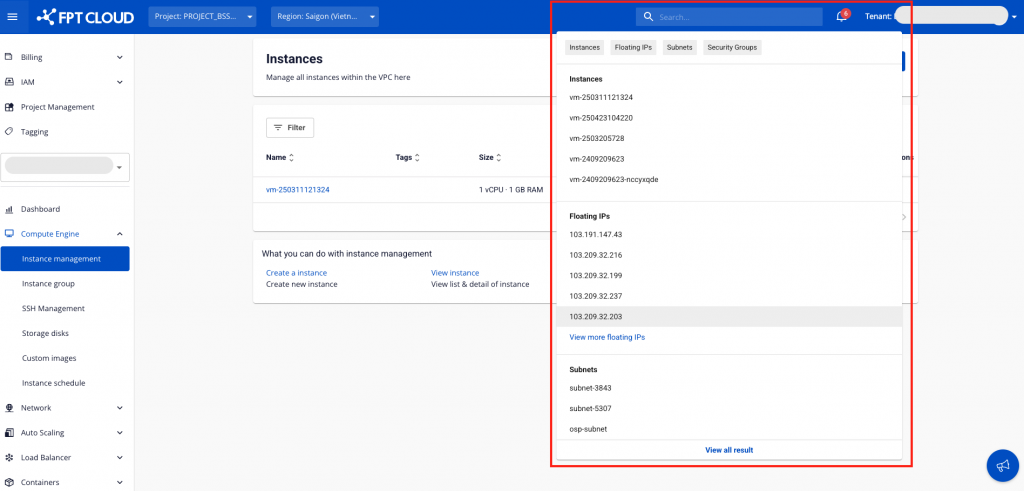
Task: Click the IAM sidebar icon
Action: [9, 82]
